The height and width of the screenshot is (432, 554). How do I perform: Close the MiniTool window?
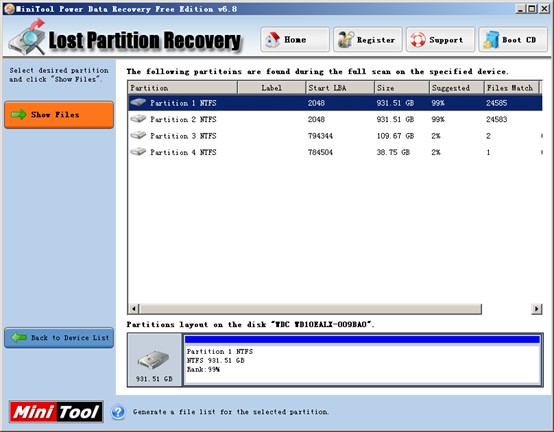coord(544,9)
